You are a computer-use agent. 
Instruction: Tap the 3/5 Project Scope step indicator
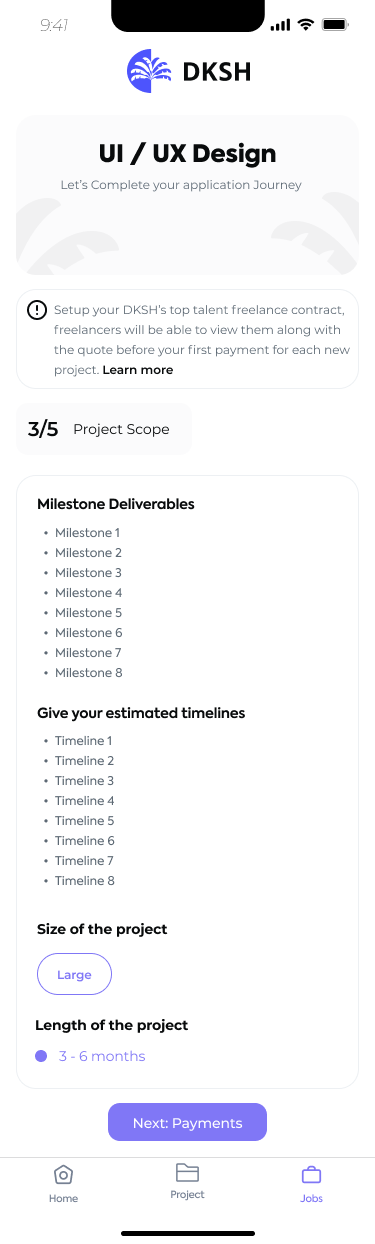104,429
